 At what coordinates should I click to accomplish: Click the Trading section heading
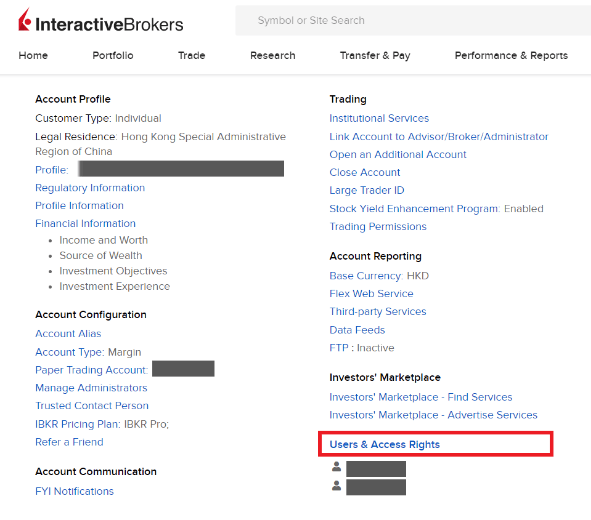click(x=348, y=99)
